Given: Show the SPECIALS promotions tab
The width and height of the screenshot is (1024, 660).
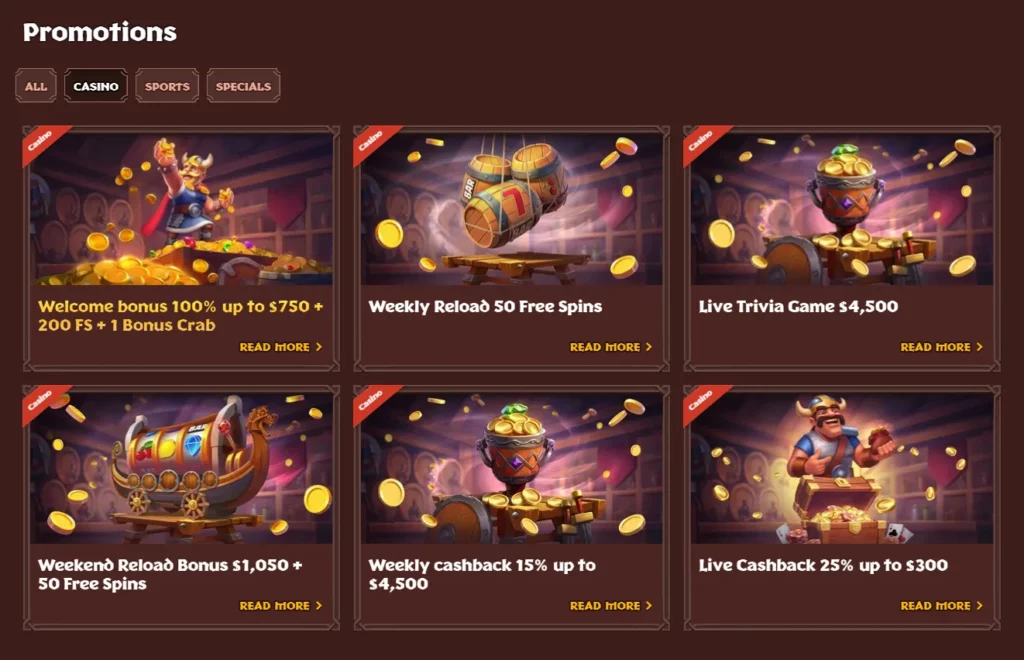Looking at the screenshot, I should (x=244, y=86).
